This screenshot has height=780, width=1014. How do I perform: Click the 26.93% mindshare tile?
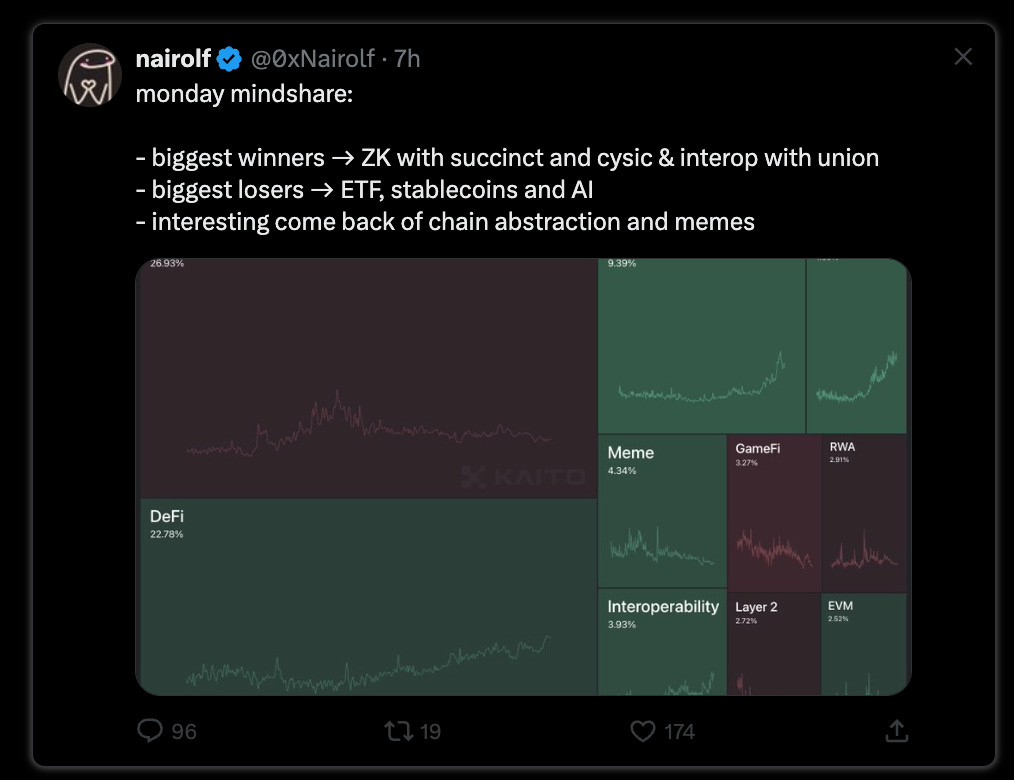367,378
